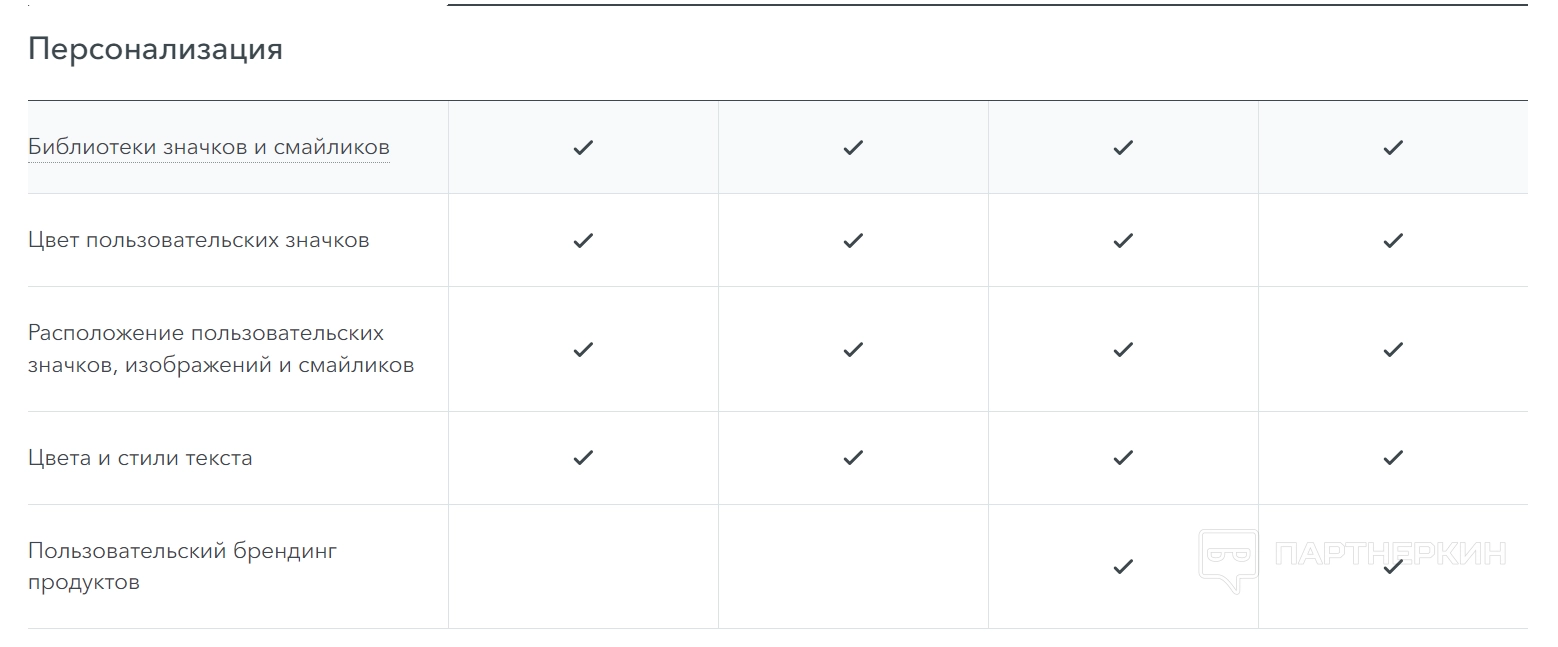Click first-column checkmark for Библиотеки значков row
This screenshot has width=1558, height=647.
click(583, 148)
